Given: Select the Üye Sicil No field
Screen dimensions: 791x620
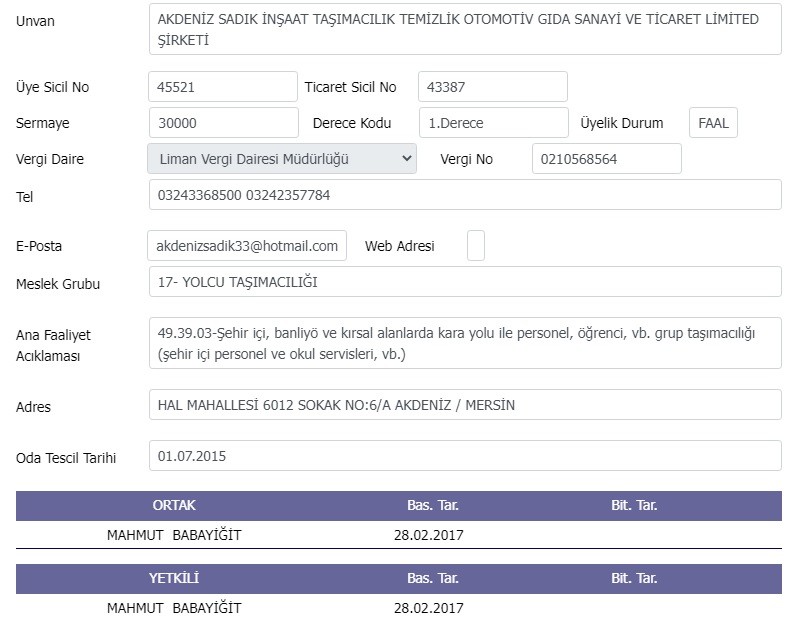Looking at the screenshot, I should tap(222, 87).
